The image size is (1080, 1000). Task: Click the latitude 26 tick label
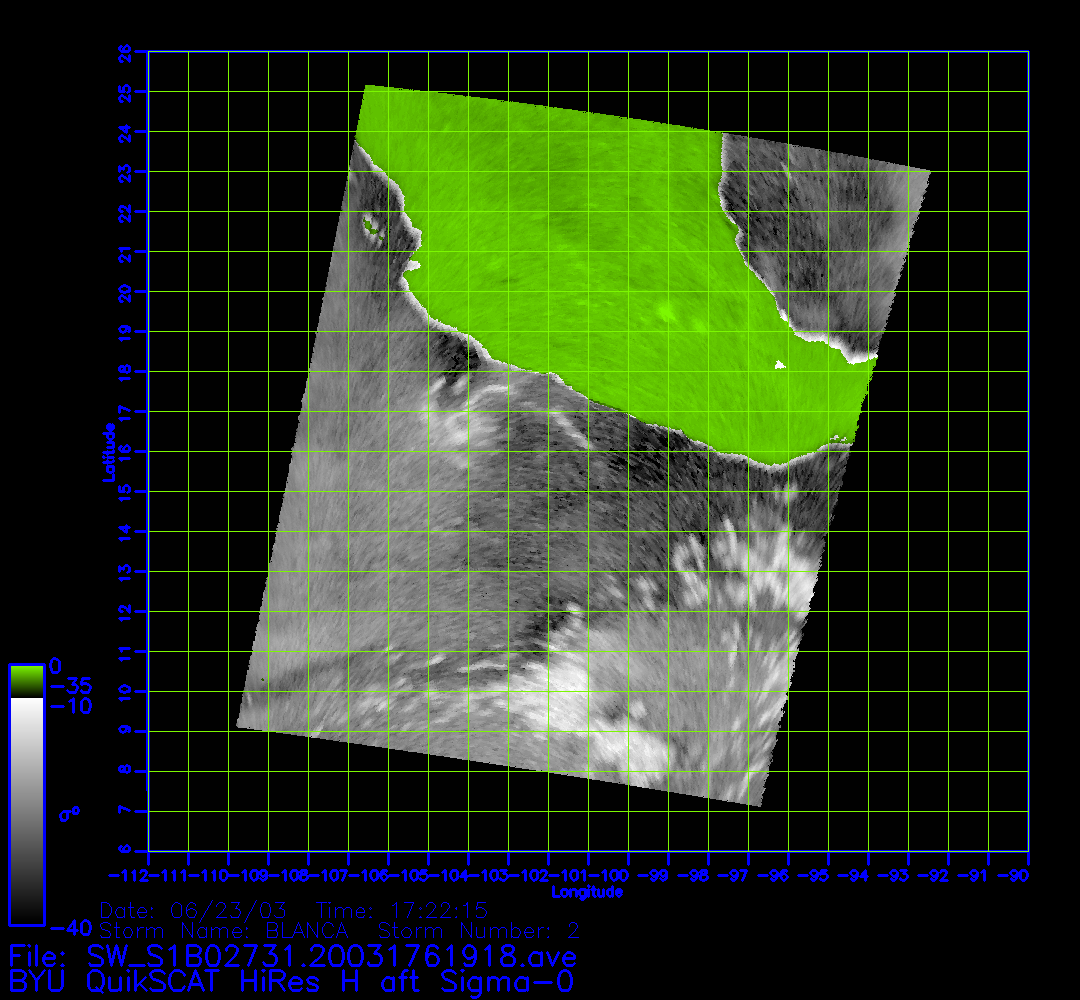point(125,52)
